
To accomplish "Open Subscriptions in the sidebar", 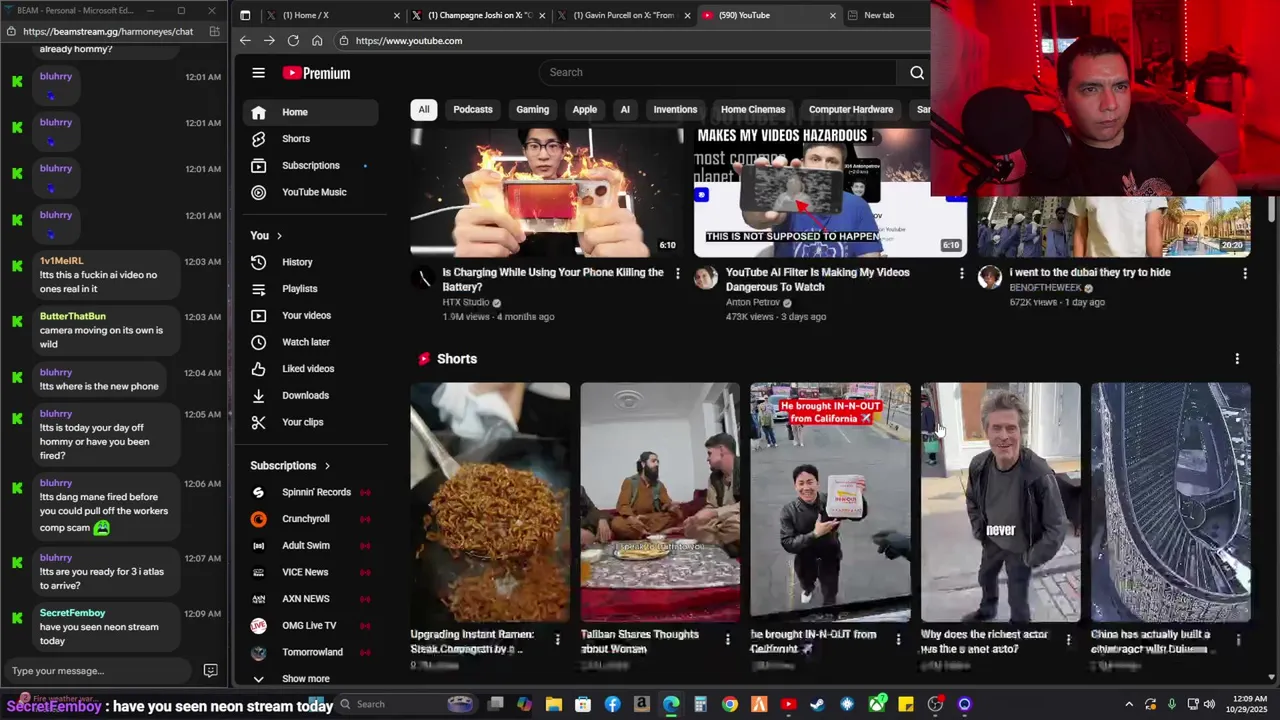I will [310, 165].
